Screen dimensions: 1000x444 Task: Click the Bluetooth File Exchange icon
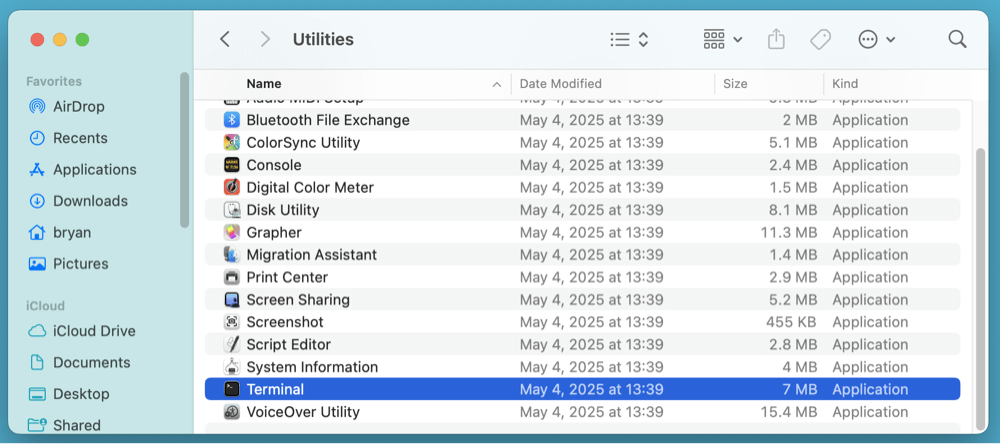click(x=232, y=120)
